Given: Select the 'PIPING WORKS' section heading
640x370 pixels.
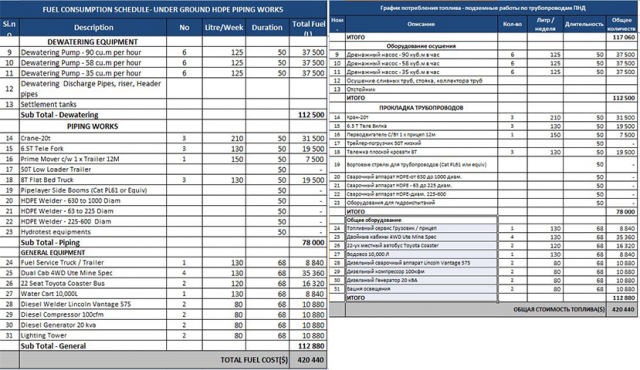Looking at the screenshot, I should coord(93,126).
